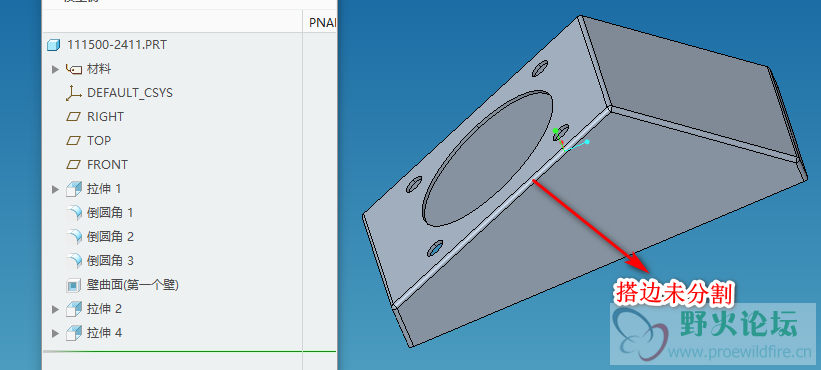Click the 壁曲面(第一个壁) wall feature icon
821x370 pixels.
pyautogui.click(x=74, y=285)
